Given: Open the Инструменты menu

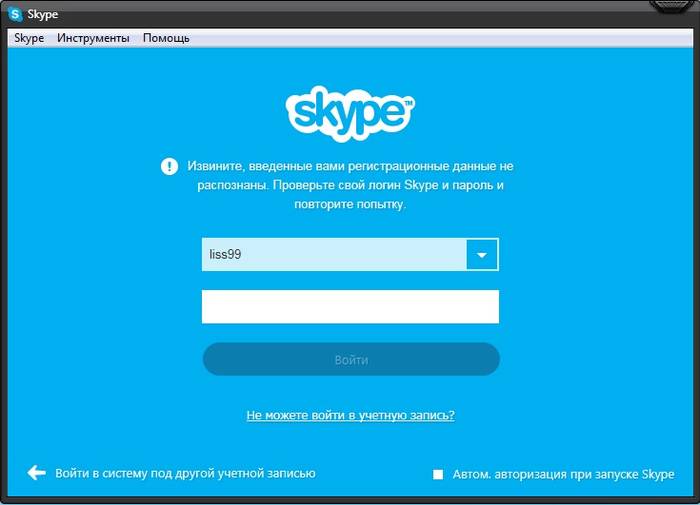Looking at the screenshot, I should 93,38.
